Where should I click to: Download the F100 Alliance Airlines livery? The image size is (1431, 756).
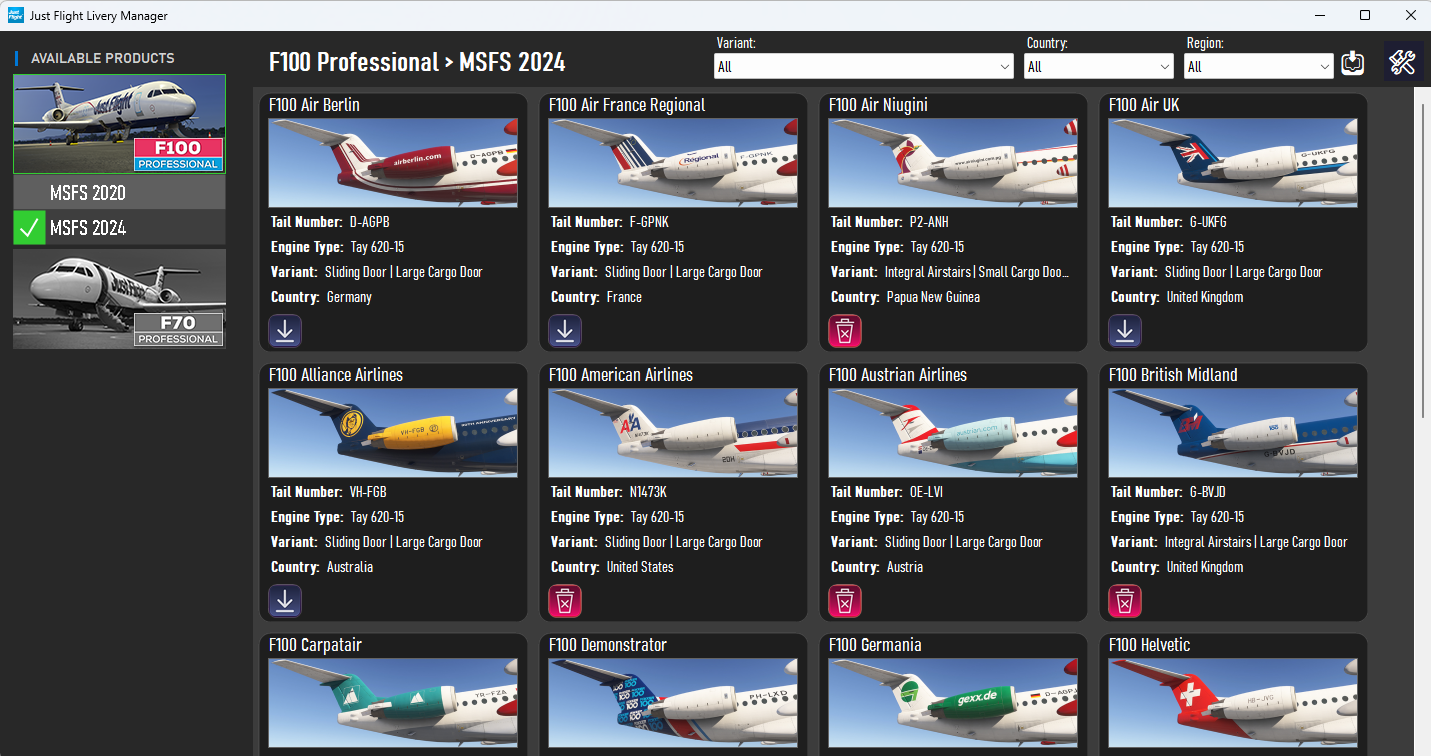pyautogui.click(x=285, y=601)
